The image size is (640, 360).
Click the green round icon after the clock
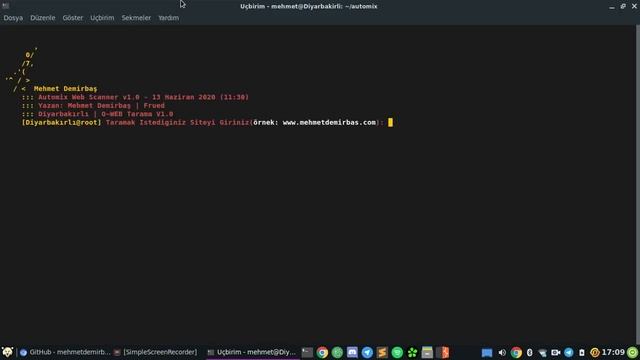632,352
